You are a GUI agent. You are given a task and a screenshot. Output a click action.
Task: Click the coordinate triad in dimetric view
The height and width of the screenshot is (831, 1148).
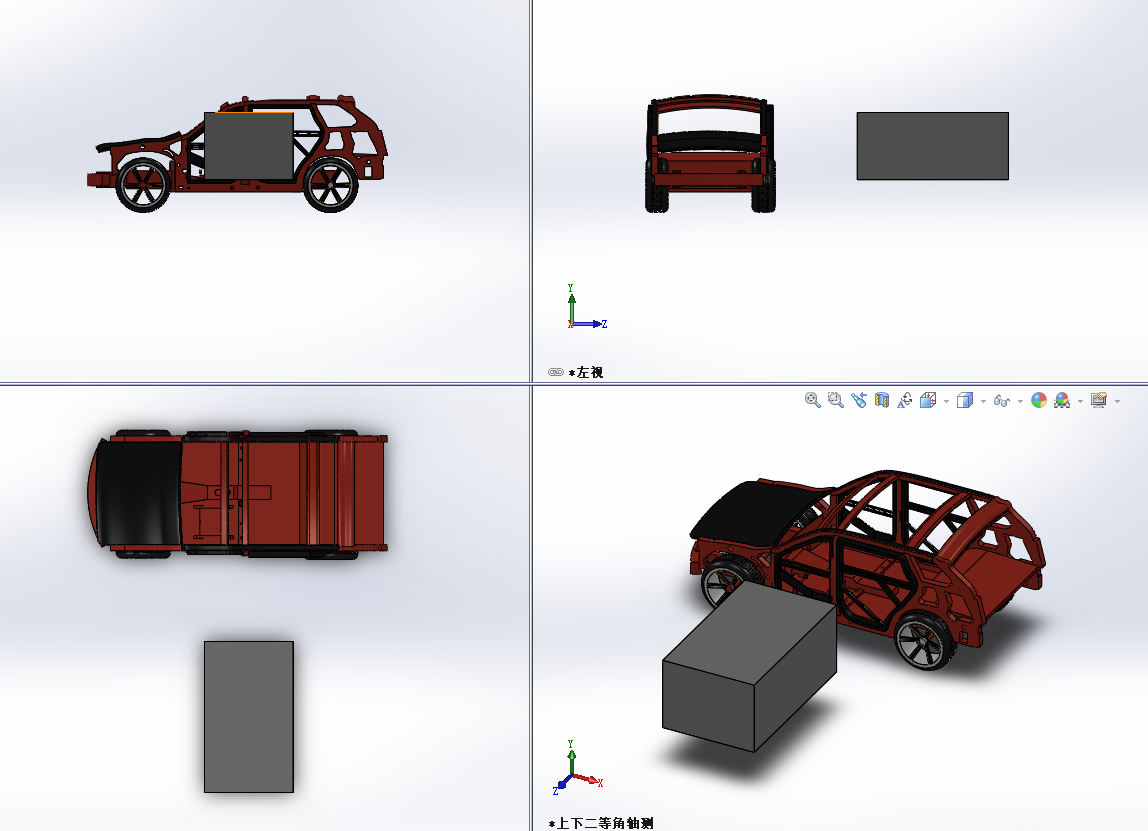pyautogui.click(x=577, y=768)
